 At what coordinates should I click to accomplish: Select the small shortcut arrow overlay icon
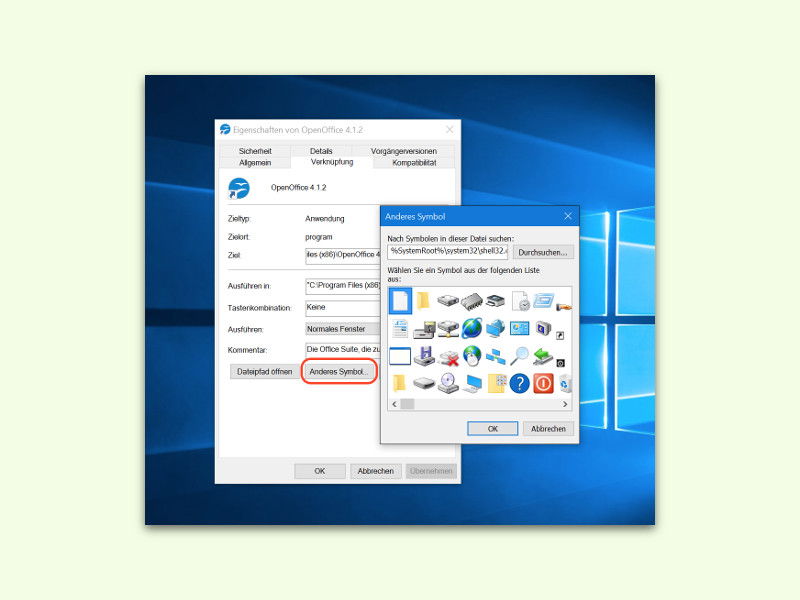click(560, 335)
